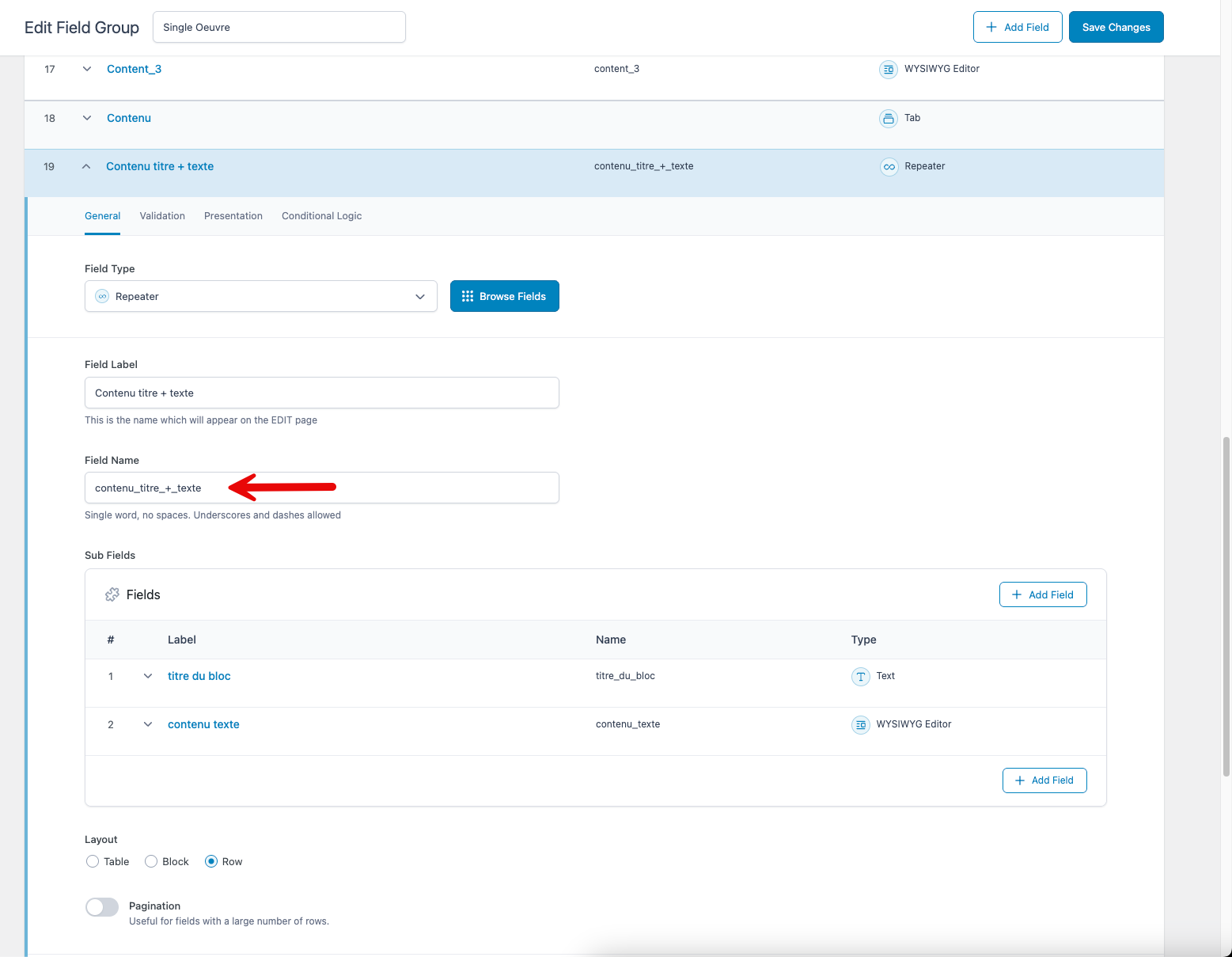Click the Text type icon for titre du bloc

point(860,677)
